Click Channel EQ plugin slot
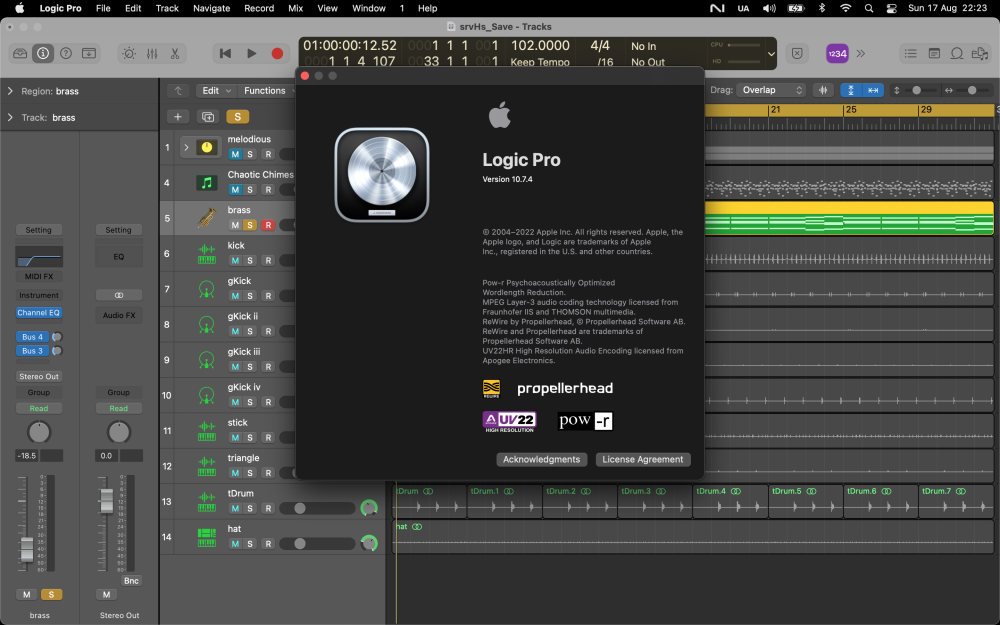Image resolution: width=1000 pixels, height=625 pixels. coord(39,312)
